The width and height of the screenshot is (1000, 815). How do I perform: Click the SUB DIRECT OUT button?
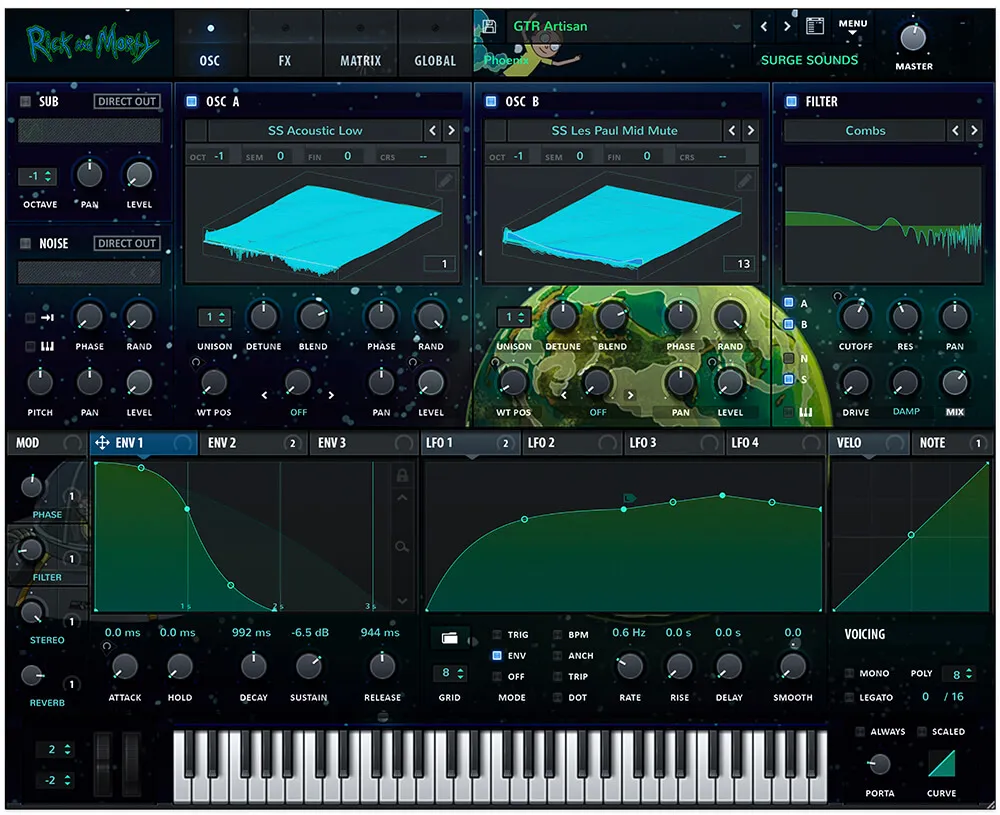pyautogui.click(x=127, y=101)
